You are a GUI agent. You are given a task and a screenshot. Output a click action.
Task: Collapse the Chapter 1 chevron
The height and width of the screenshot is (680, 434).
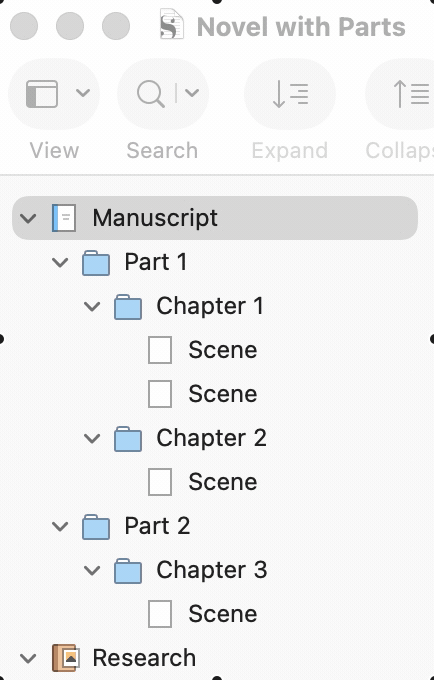point(92,307)
